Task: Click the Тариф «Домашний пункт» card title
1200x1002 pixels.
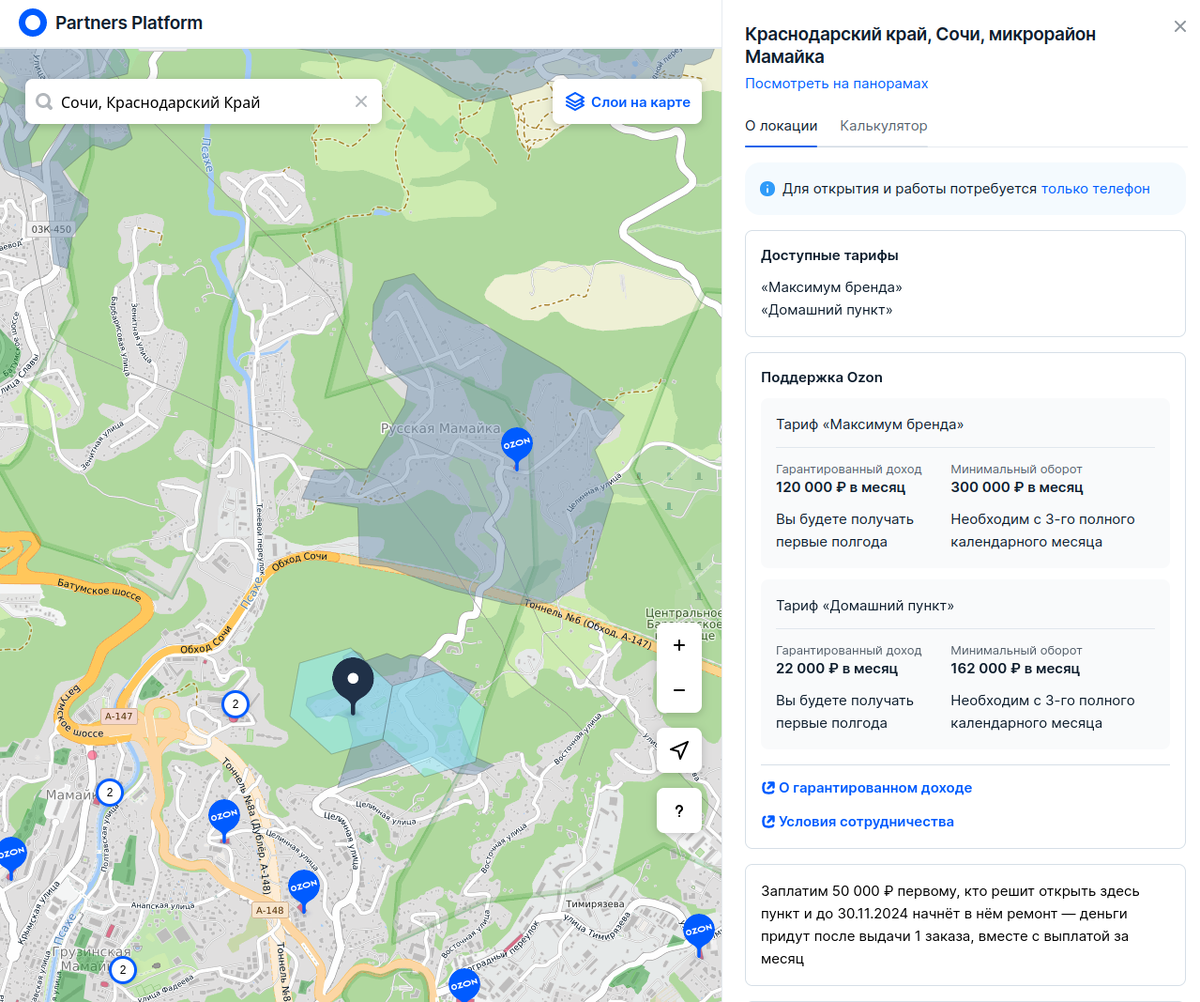Action: pos(865,605)
